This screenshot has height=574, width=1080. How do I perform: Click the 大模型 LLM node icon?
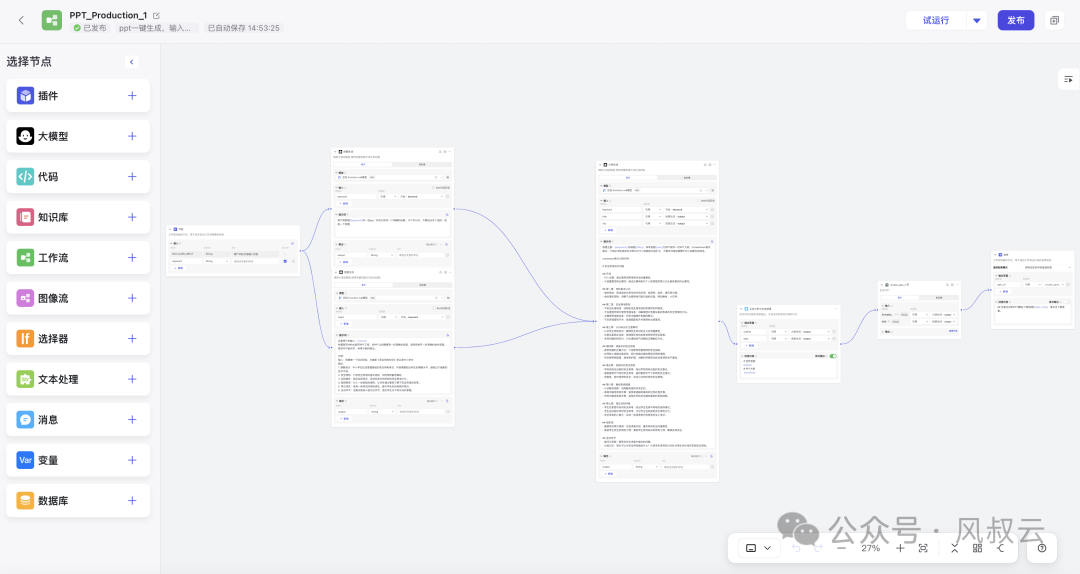(x=25, y=136)
